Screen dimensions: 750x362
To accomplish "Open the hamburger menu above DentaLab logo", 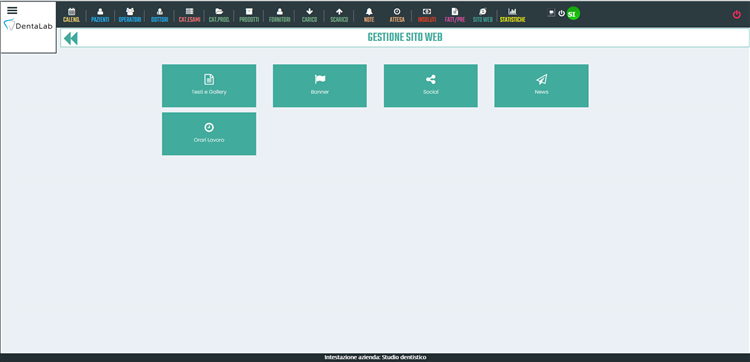I will [x=12, y=11].
